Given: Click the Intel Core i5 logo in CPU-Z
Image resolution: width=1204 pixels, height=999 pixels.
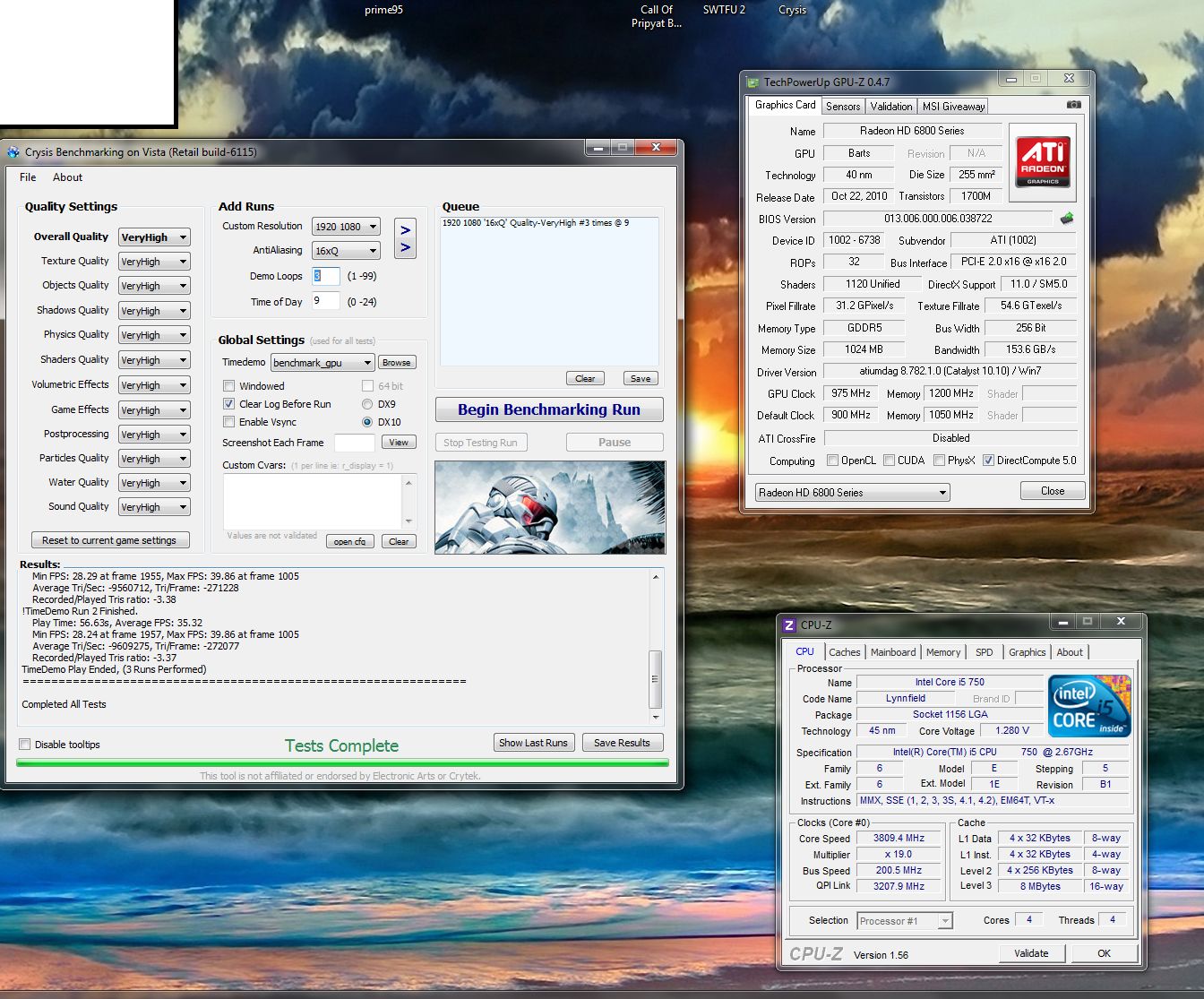Looking at the screenshot, I should tap(1089, 706).
